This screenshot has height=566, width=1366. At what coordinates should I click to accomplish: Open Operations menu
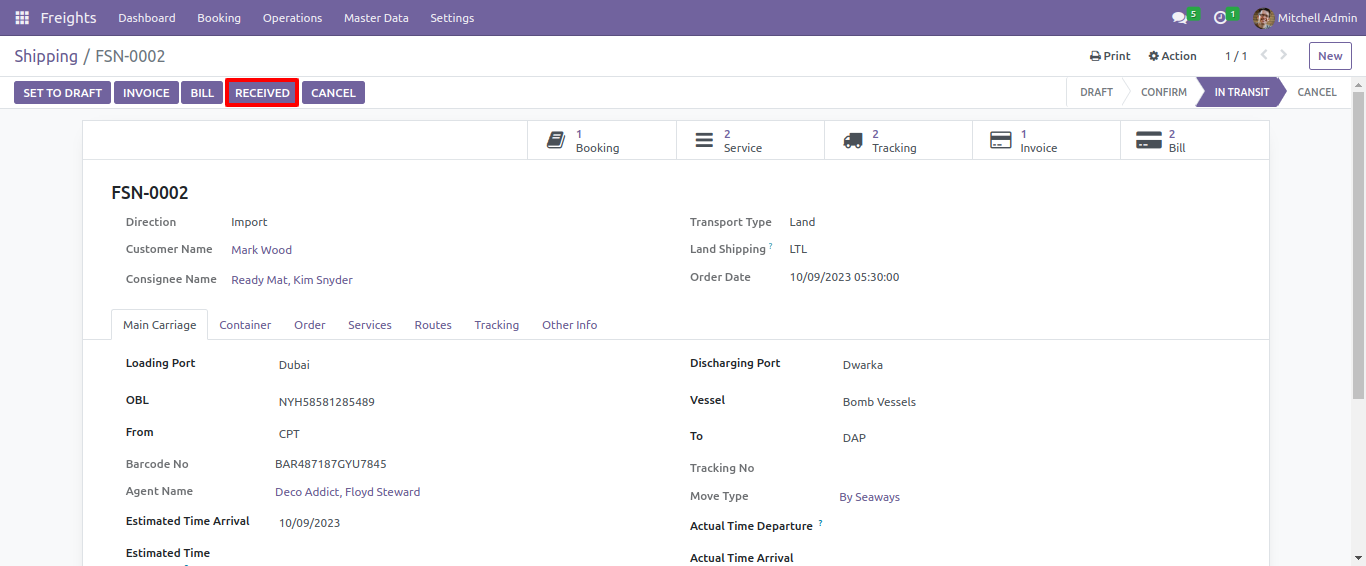point(292,18)
